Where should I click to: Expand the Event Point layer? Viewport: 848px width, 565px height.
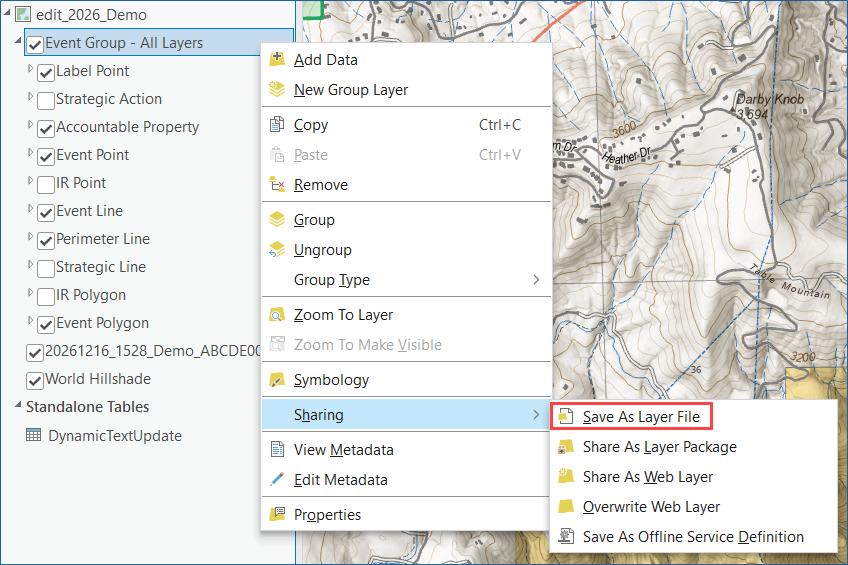pos(30,154)
